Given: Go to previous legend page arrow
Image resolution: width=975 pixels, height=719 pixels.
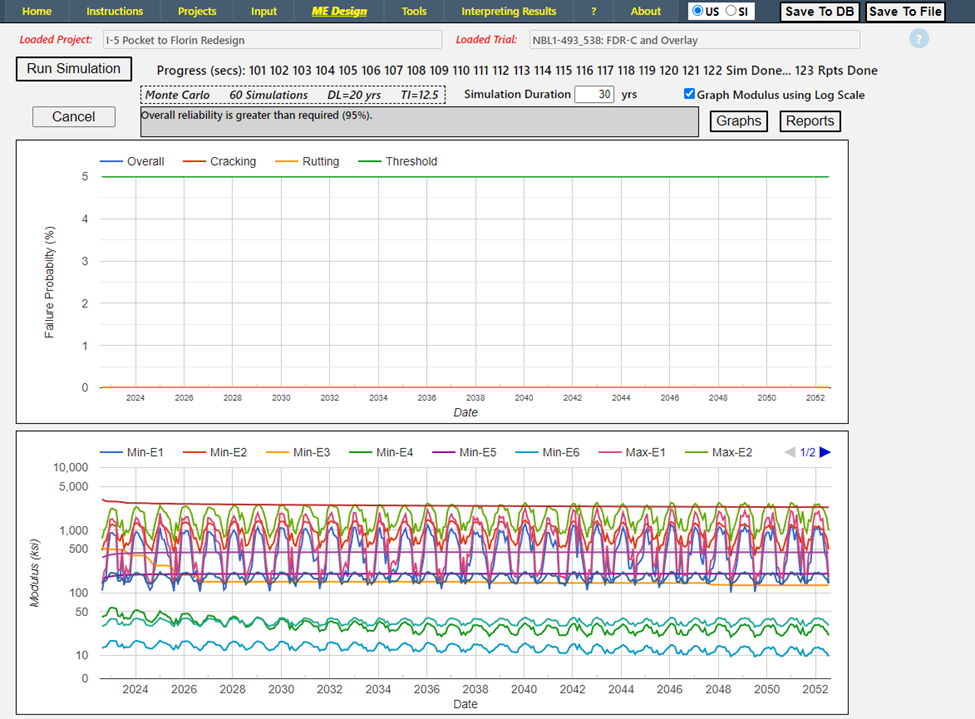Looking at the screenshot, I should 790,452.
